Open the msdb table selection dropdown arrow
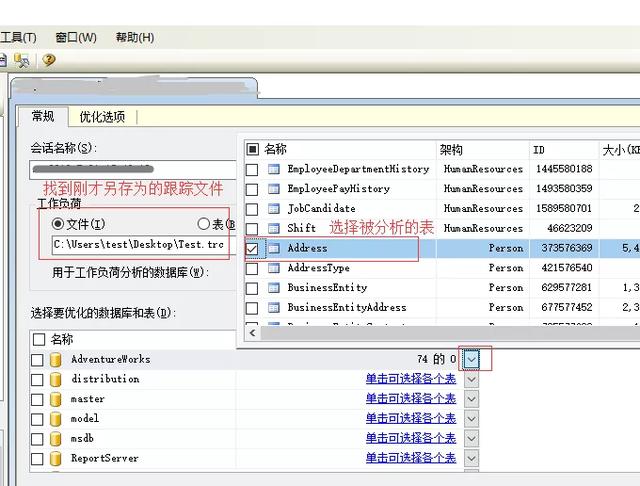The height and width of the screenshot is (486, 640). pos(471,439)
